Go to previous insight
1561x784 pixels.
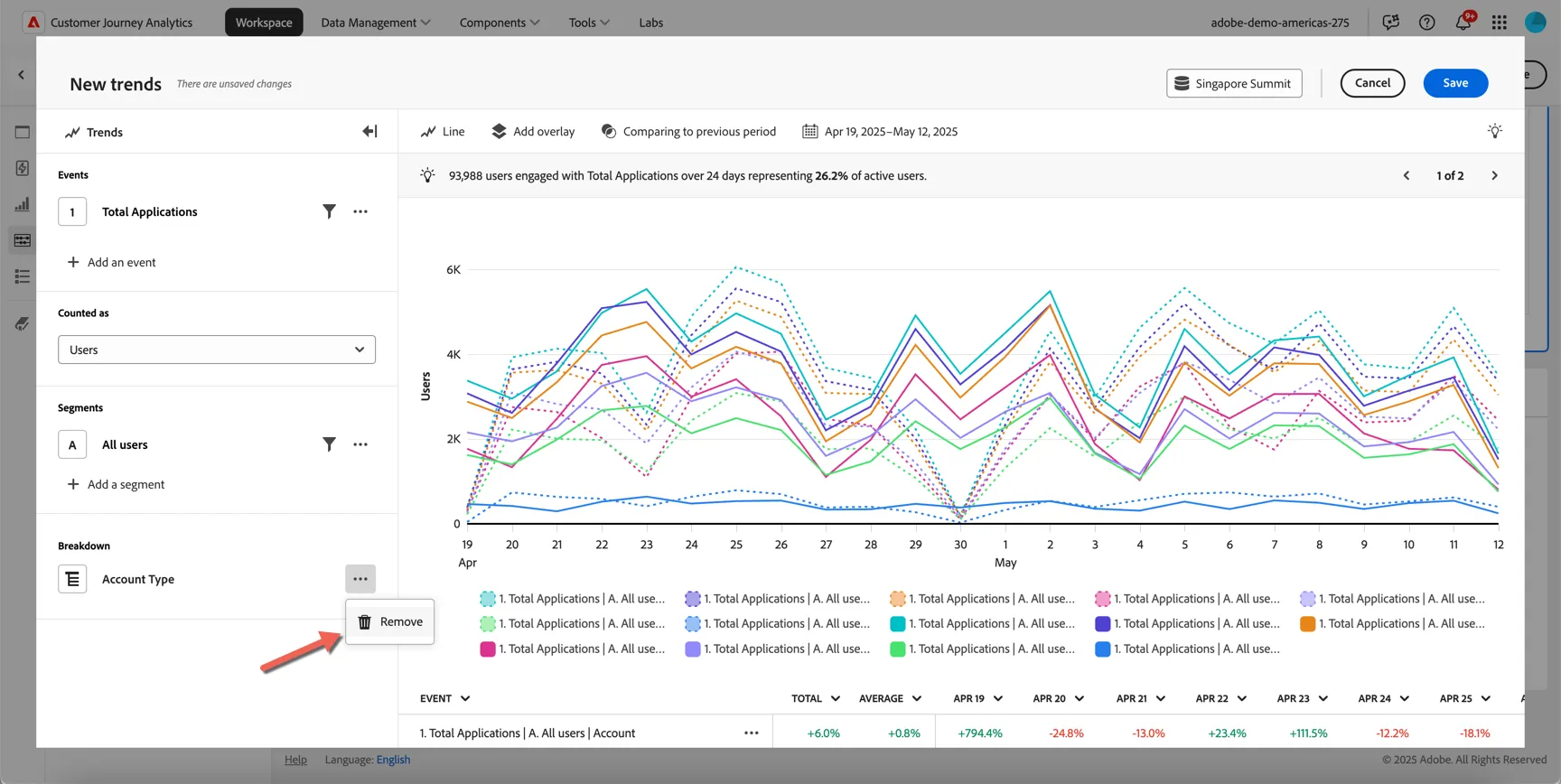click(x=1407, y=175)
